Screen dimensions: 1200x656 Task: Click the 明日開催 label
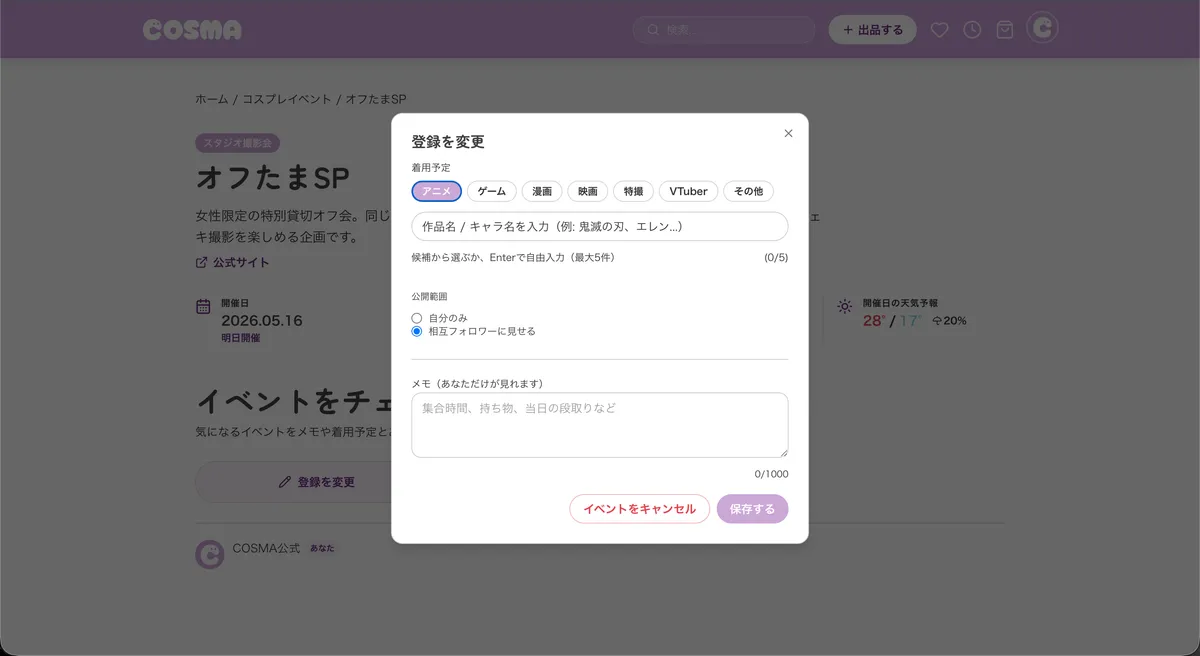coord(240,338)
